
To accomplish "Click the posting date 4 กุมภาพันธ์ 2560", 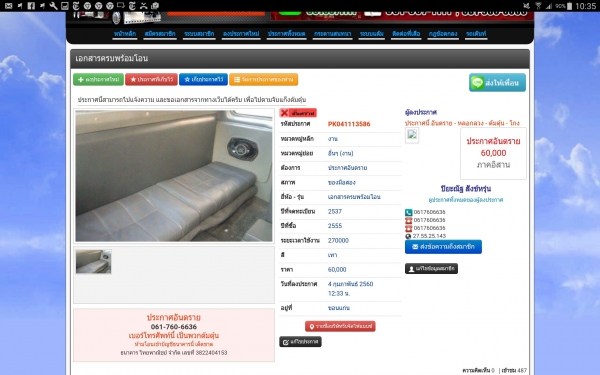I will [x=351, y=284].
